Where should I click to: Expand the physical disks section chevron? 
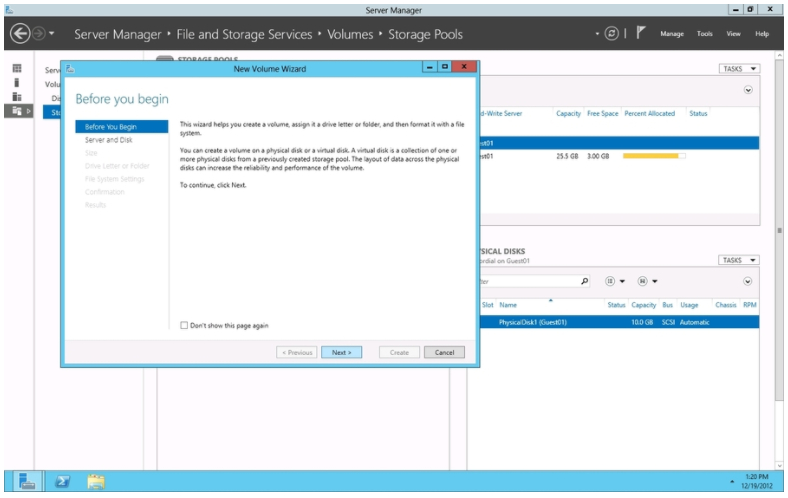point(748,281)
